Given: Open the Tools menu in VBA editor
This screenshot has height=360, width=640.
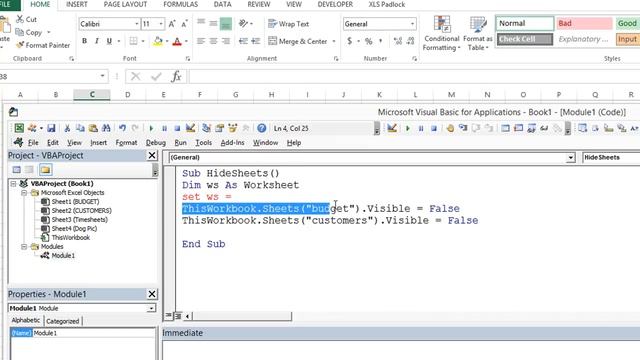Looking at the screenshot, I should [x=203, y=142].
